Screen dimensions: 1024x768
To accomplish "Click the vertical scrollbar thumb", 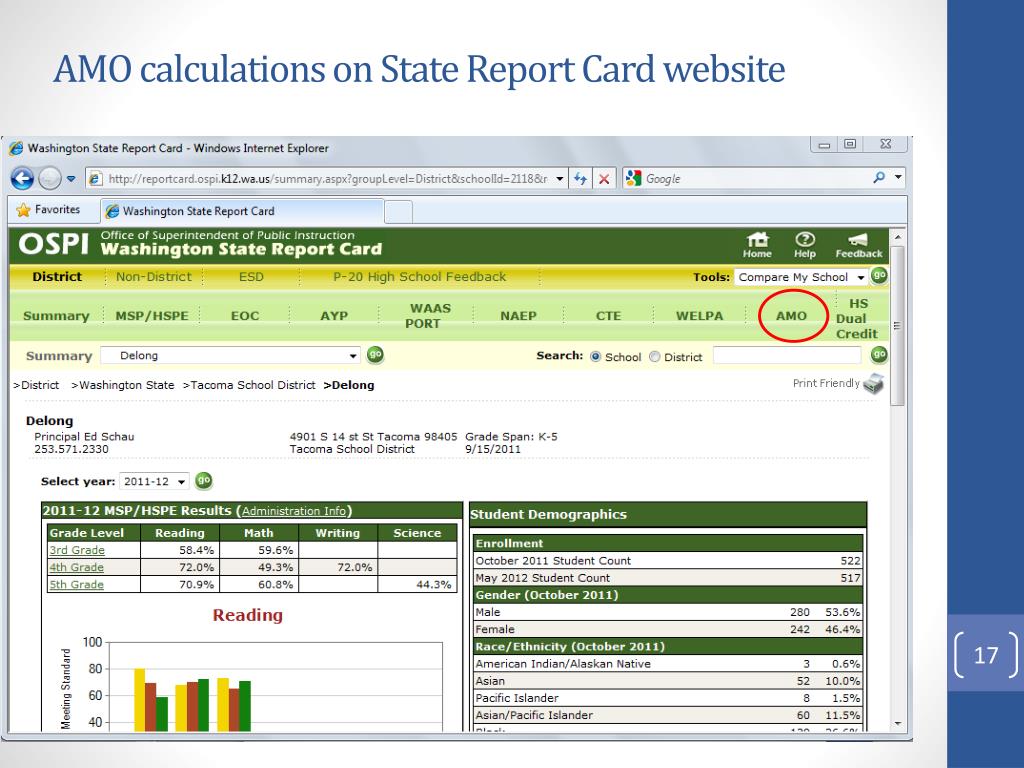I will [x=897, y=325].
